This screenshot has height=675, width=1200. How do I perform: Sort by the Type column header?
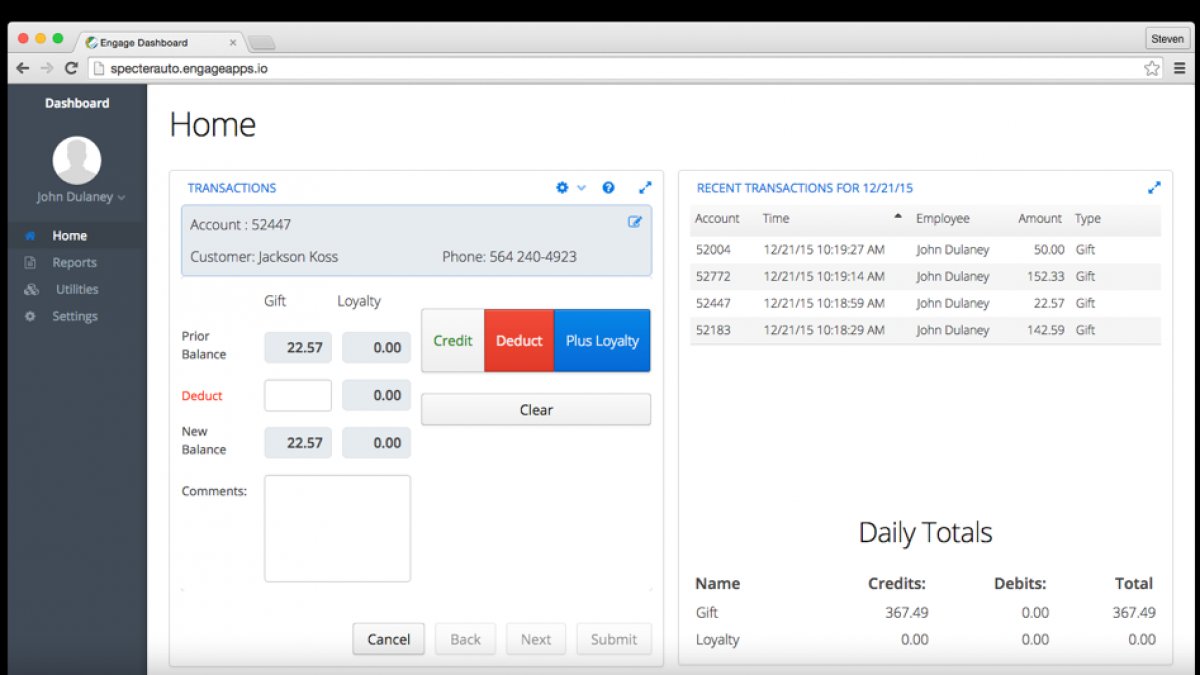pyautogui.click(x=1088, y=219)
